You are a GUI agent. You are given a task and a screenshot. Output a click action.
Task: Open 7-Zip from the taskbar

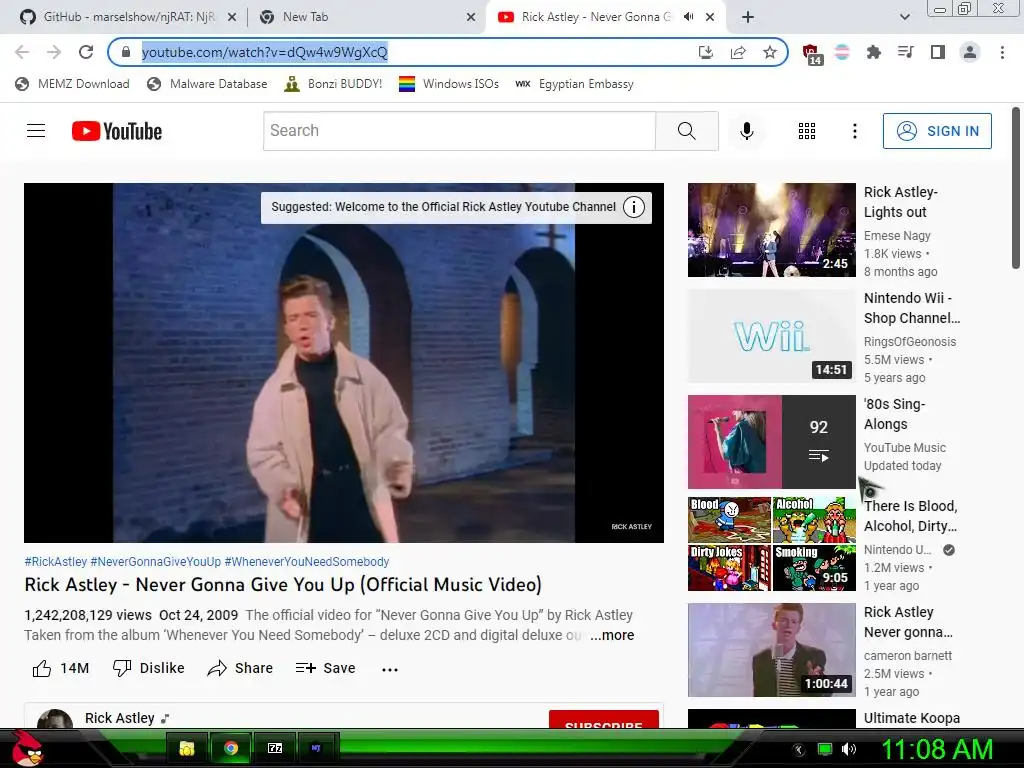(x=275, y=748)
